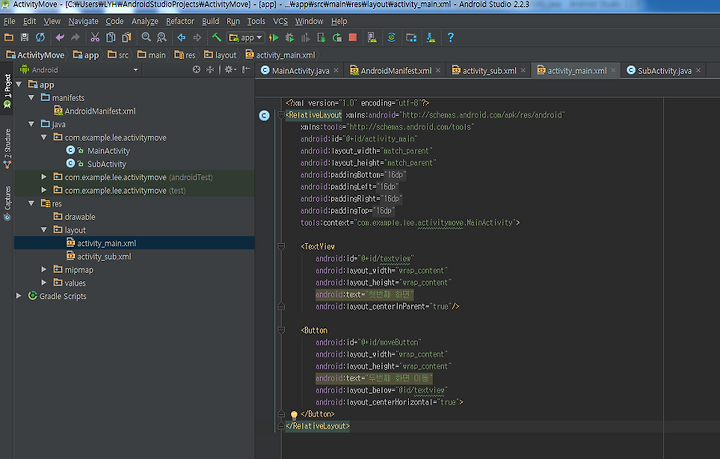Expand the mipmap folder
The width and height of the screenshot is (720, 459).
click(x=44, y=269)
